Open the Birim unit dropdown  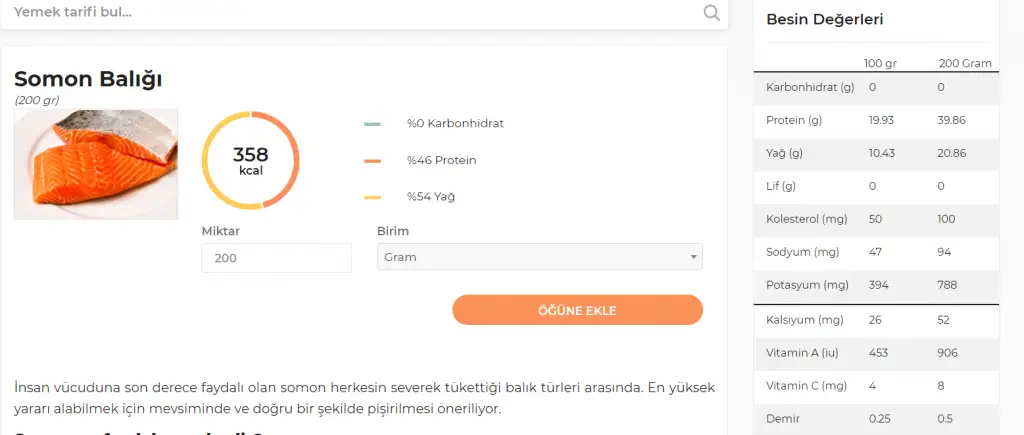pos(538,257)
